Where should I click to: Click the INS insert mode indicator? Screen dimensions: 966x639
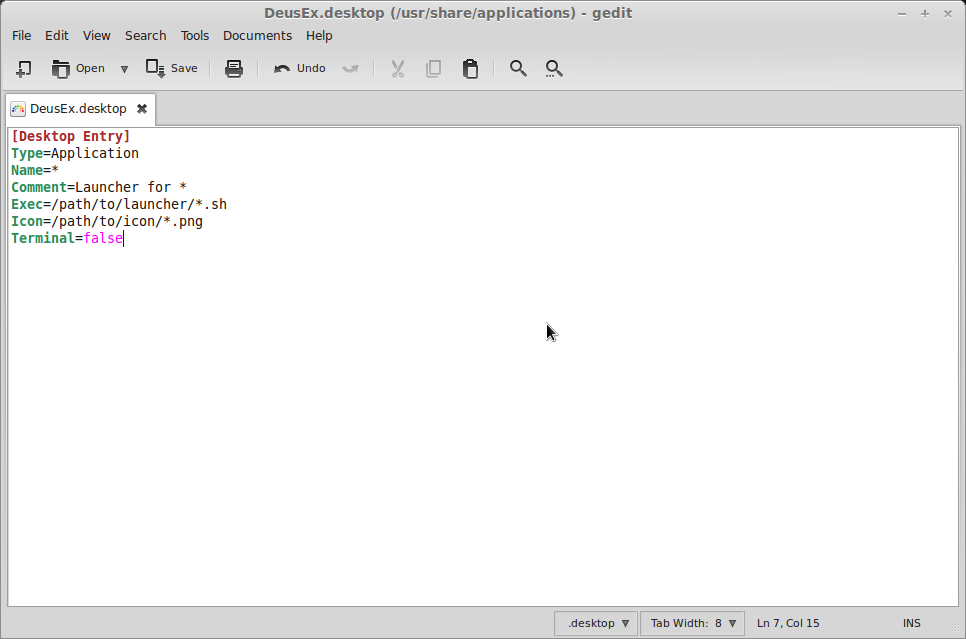click(x=912, y=623)
